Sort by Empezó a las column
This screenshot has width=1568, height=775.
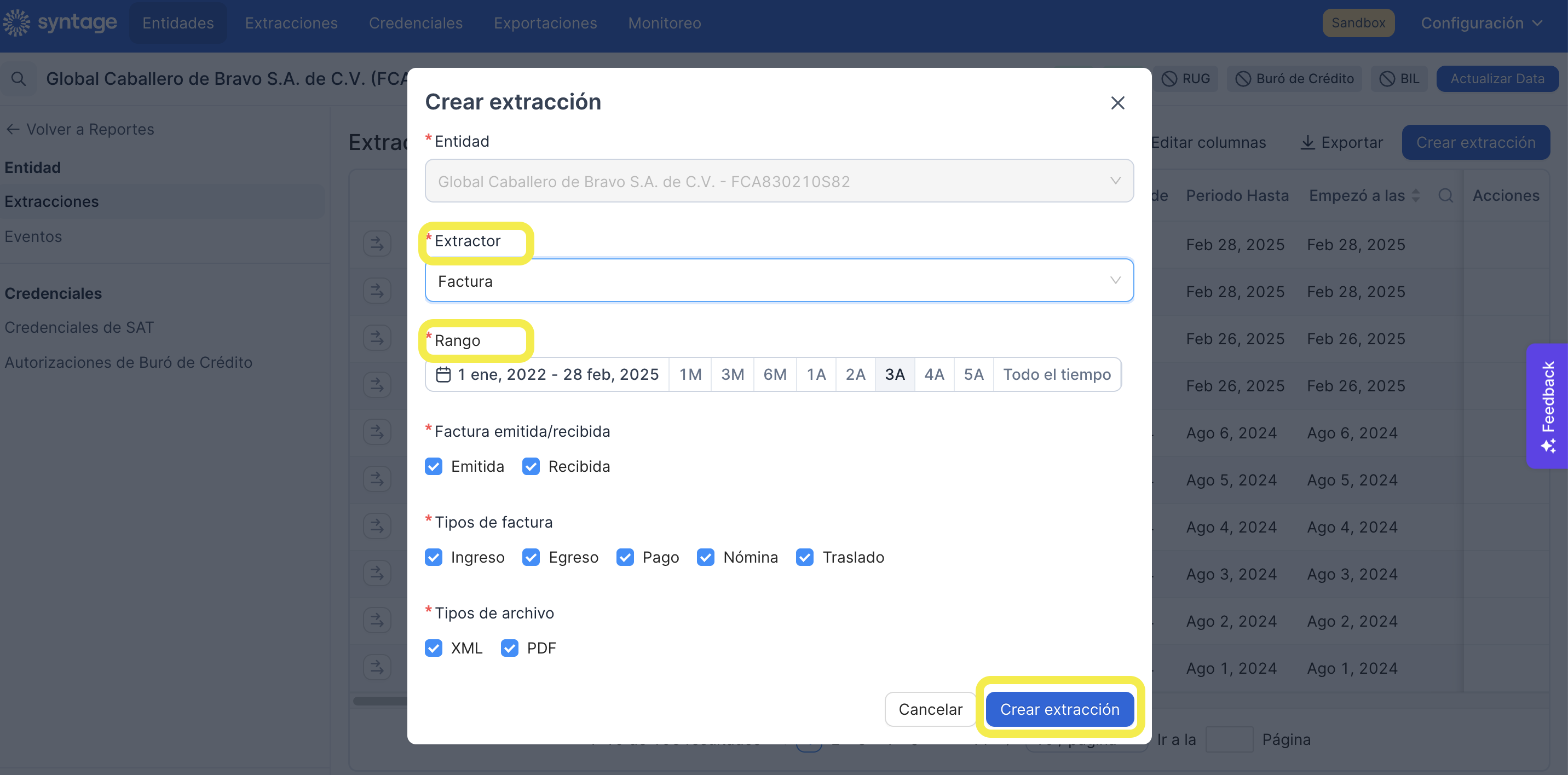coord(1416,195)
